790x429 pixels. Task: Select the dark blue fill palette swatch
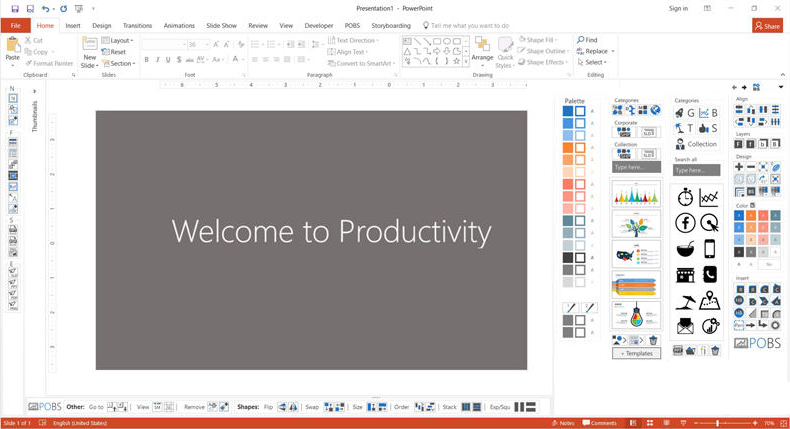[x=568, y=111]
